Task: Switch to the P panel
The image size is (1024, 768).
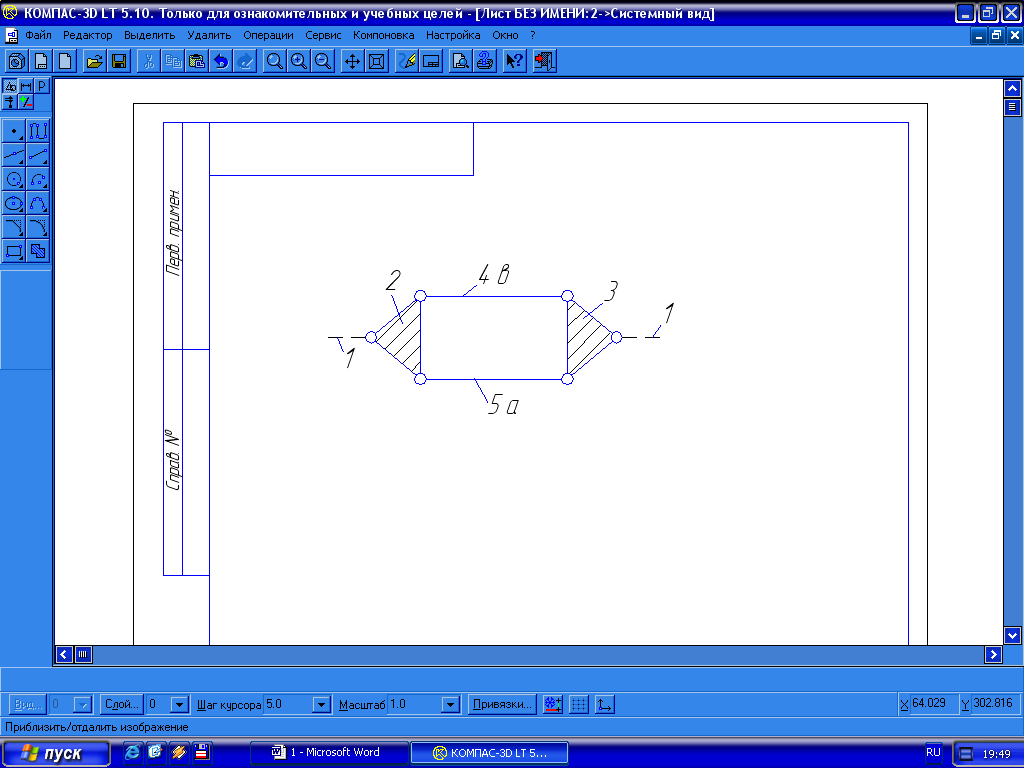Action: tap(41, 86)
